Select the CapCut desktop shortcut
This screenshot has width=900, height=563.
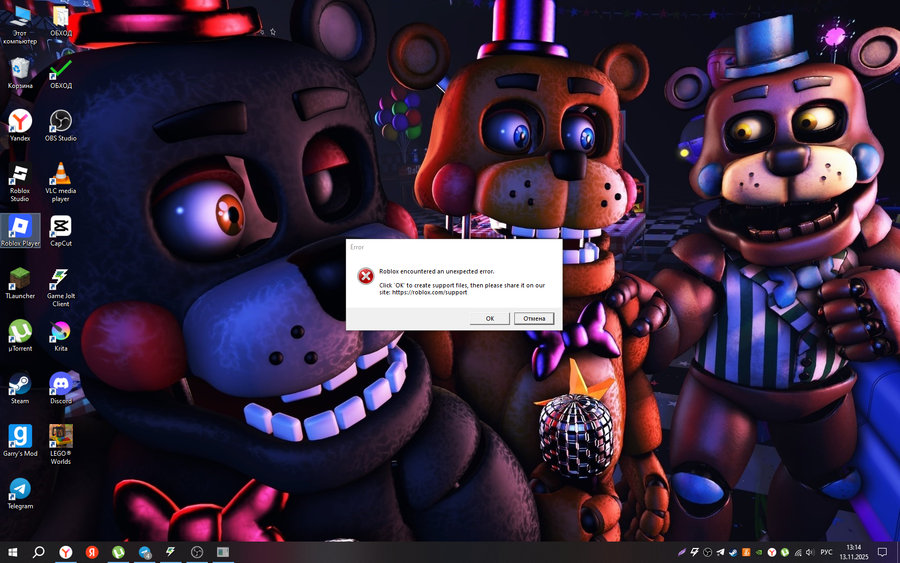click(x=61, y=231)
